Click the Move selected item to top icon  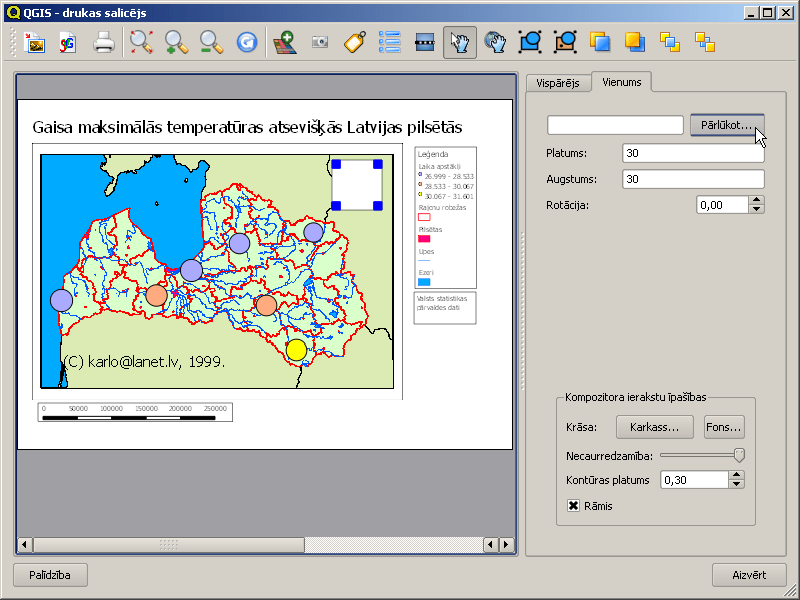click(x=670, y=42)
